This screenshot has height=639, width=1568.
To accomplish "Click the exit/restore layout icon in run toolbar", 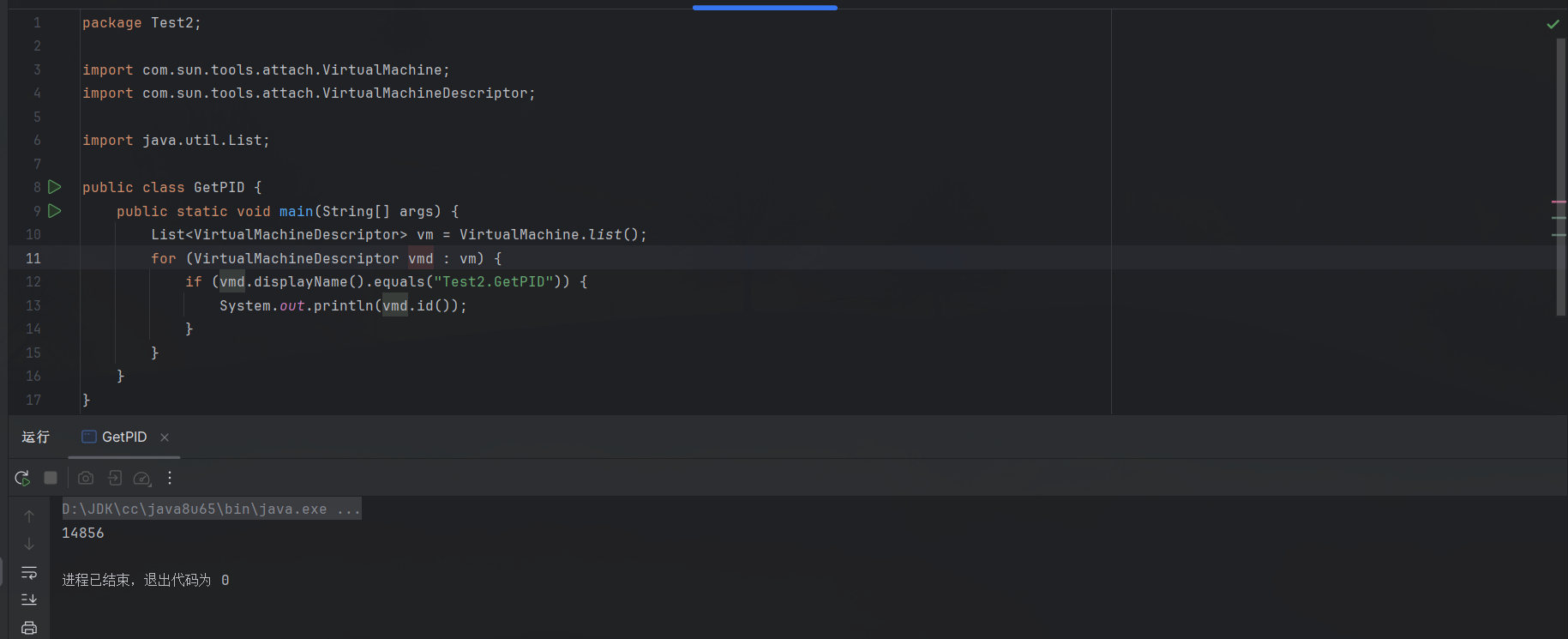I will click(x=115, y=478).
